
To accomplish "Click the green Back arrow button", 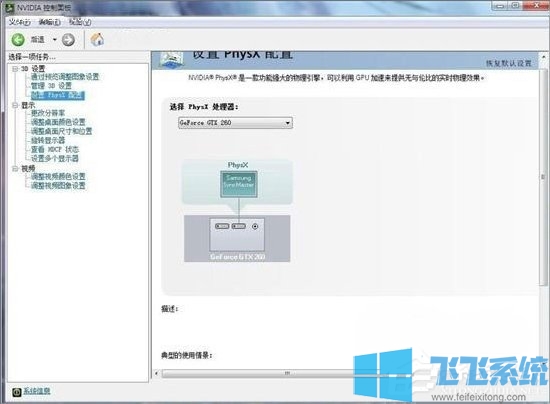I will coord(18,40).
